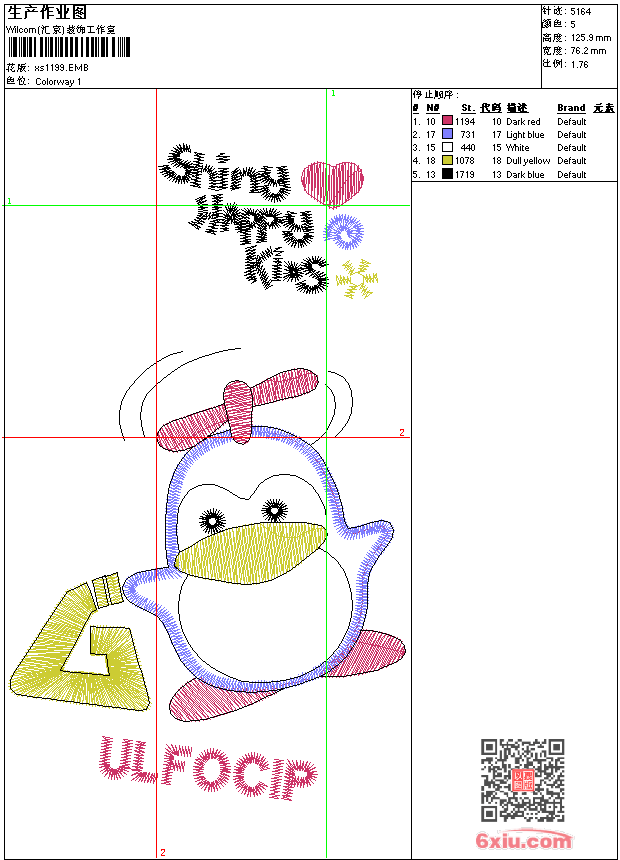620x860 pixels.
Task: Click the penguin's yellow beak
Action: point(250,553)
